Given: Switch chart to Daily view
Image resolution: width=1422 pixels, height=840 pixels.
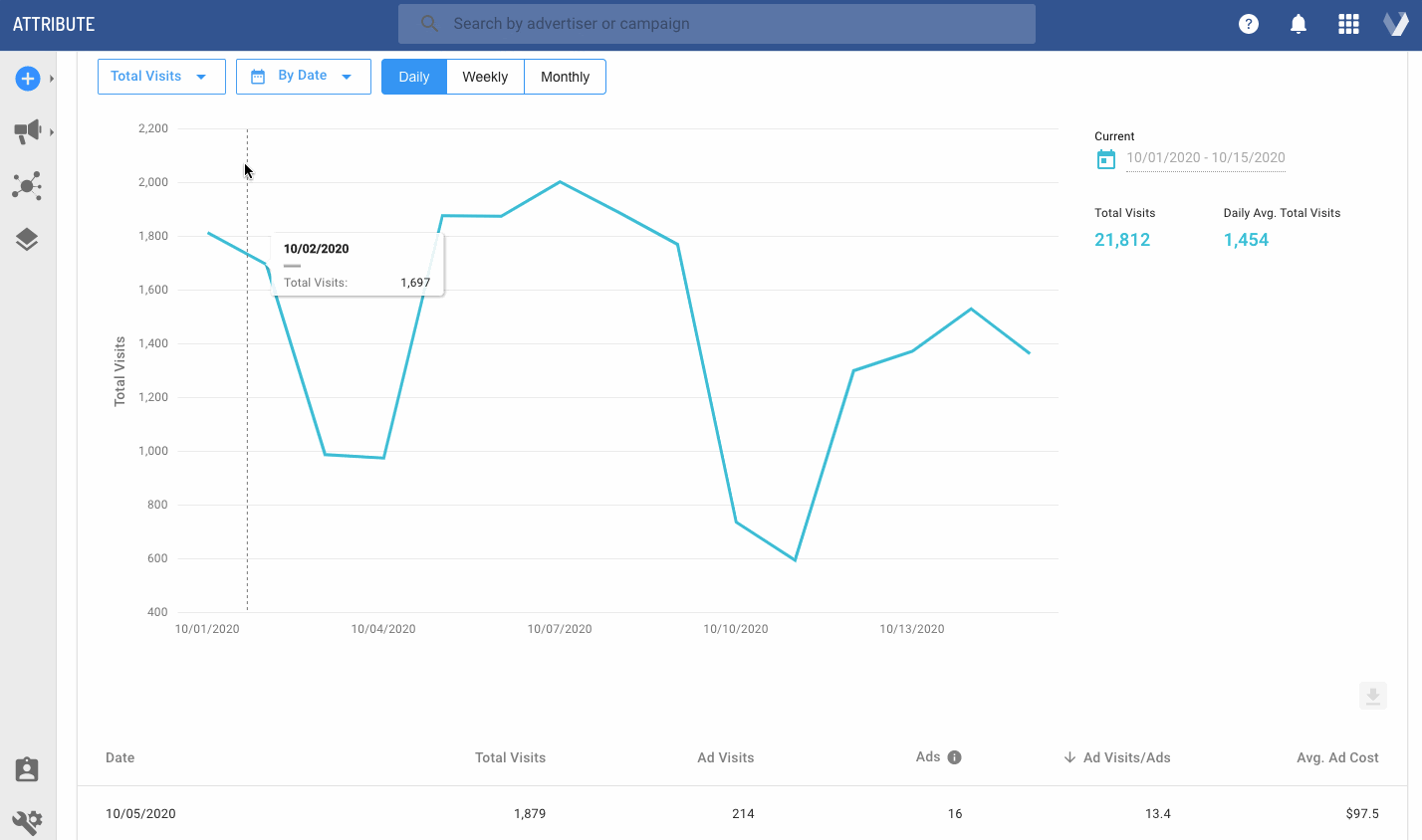Looking at the screenshot, I should pyautogui.click(x=414, y=77).
